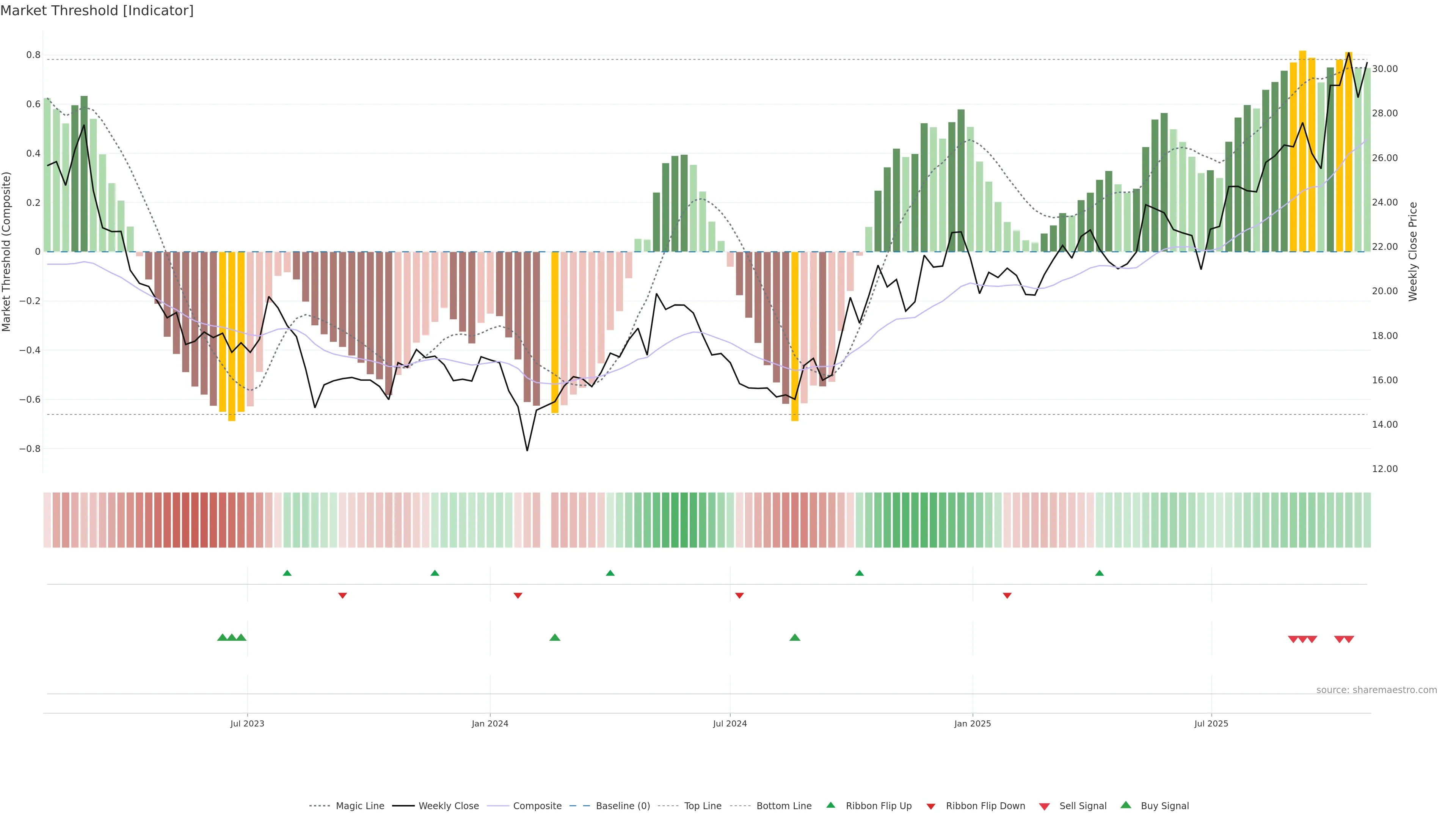
Task: Select the buy signal triangle after Jul 2024
Action: pyautogui.click(x=795, y=637)
